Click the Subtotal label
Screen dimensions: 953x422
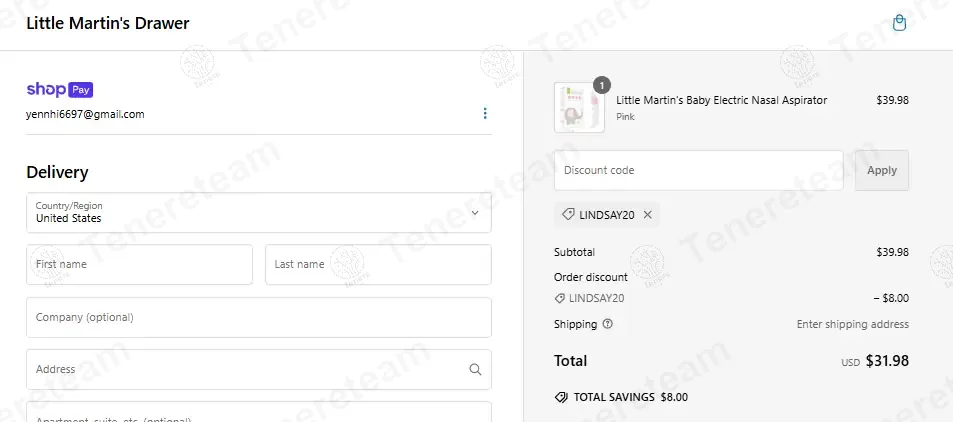[574, 252]
